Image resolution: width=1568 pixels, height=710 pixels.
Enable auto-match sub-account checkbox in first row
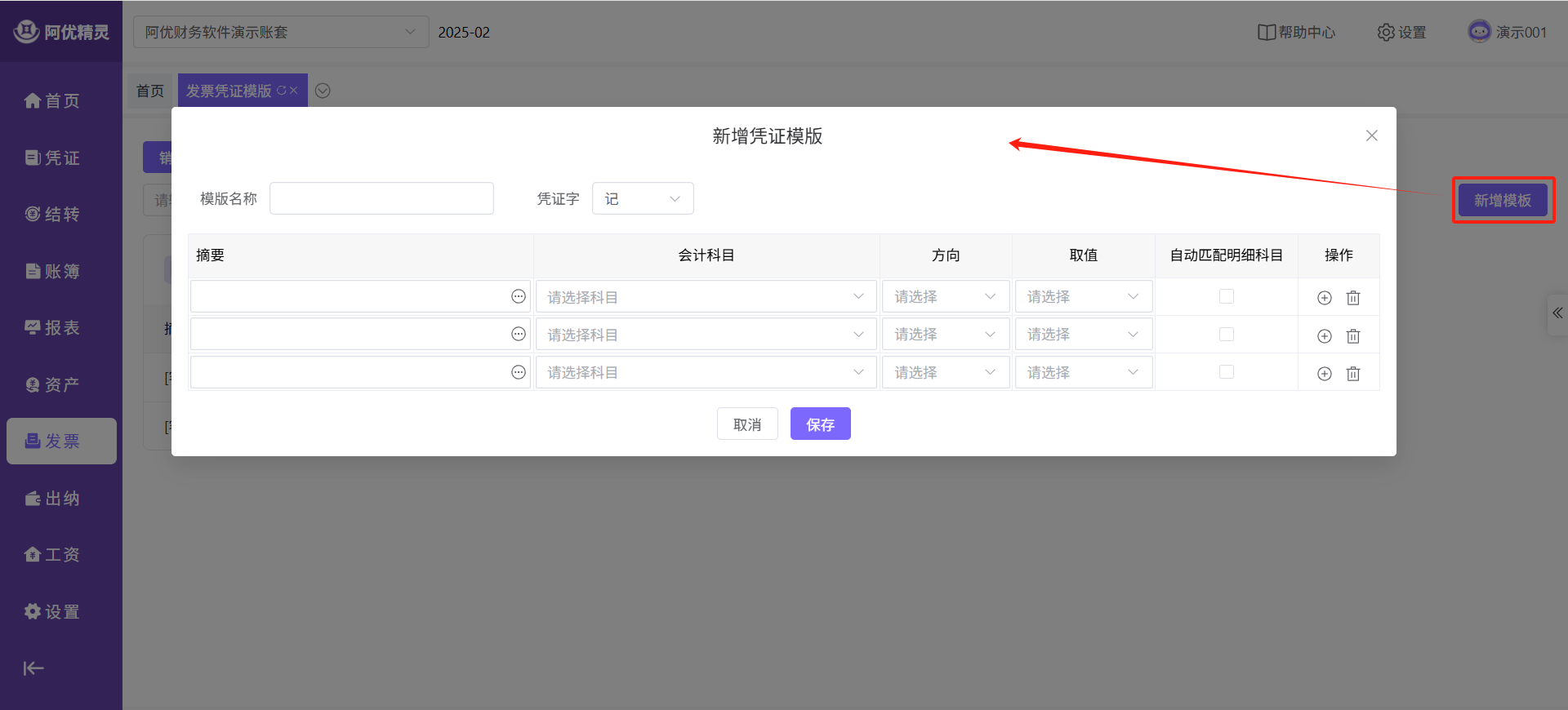pyautogui.click(x=1226, y=296)
